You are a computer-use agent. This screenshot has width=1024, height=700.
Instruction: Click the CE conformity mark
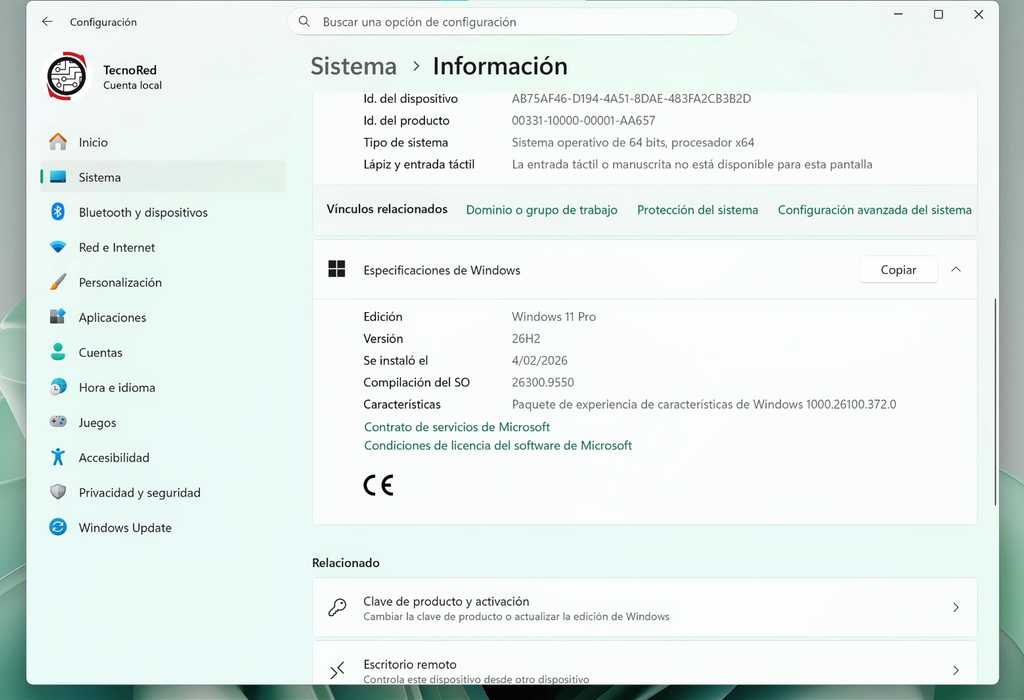(x=378, y=485)
